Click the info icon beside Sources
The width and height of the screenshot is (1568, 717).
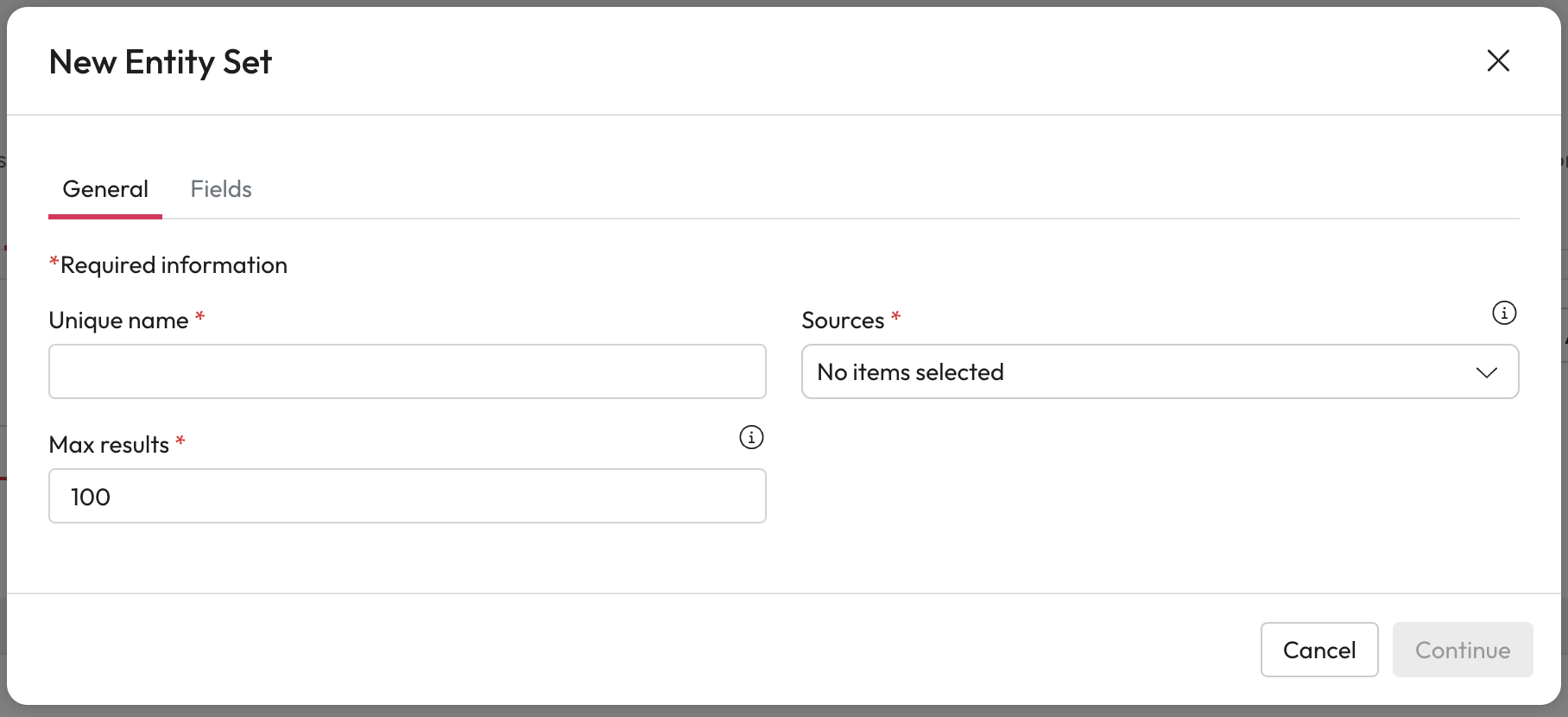click(1504, 313)
